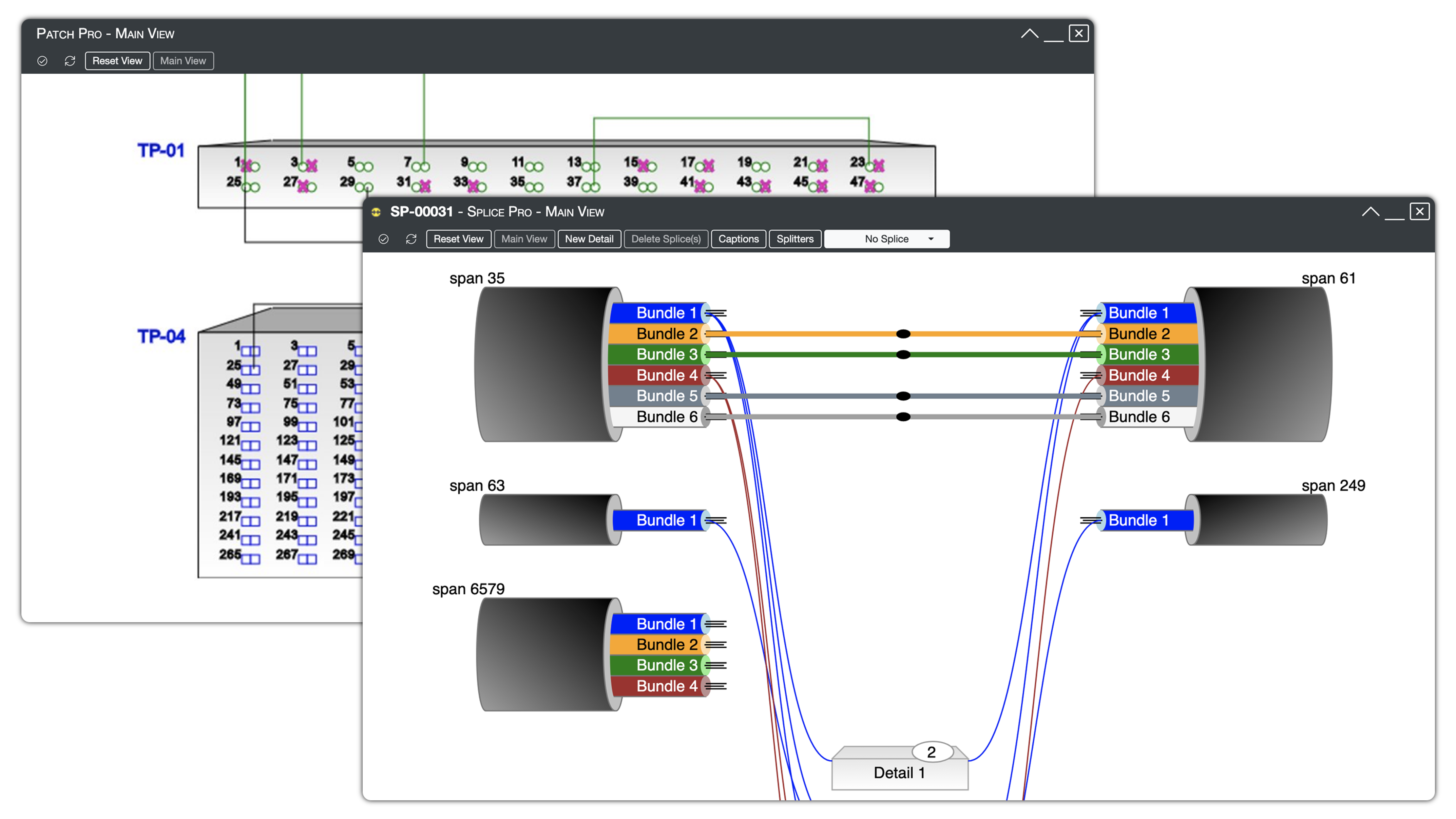Click TP-04 port 75 connector
This screenshot has width=1456, height=819.
point(307,408)
